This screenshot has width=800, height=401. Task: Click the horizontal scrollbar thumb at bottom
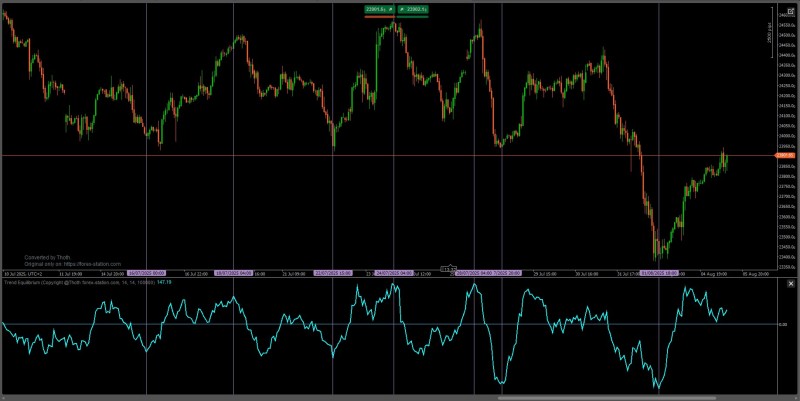click(607, 398)
